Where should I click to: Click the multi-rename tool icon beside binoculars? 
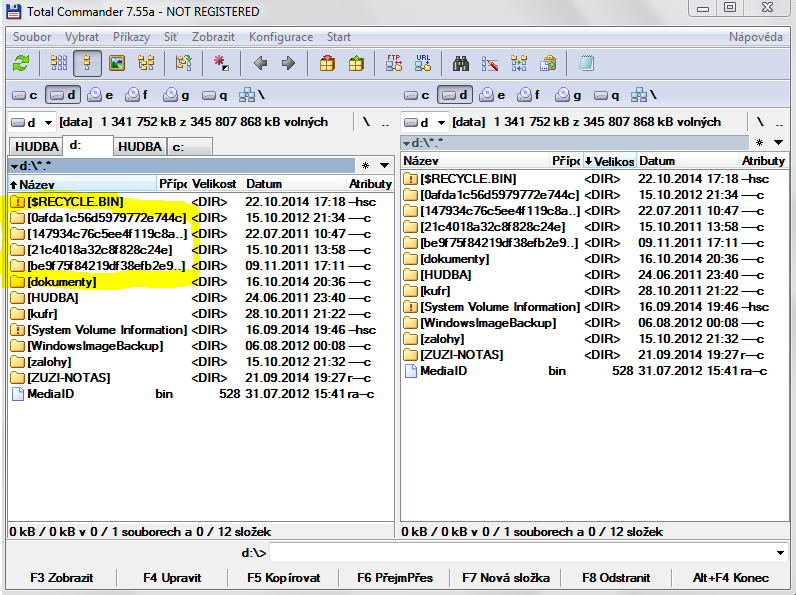point(490,63)
